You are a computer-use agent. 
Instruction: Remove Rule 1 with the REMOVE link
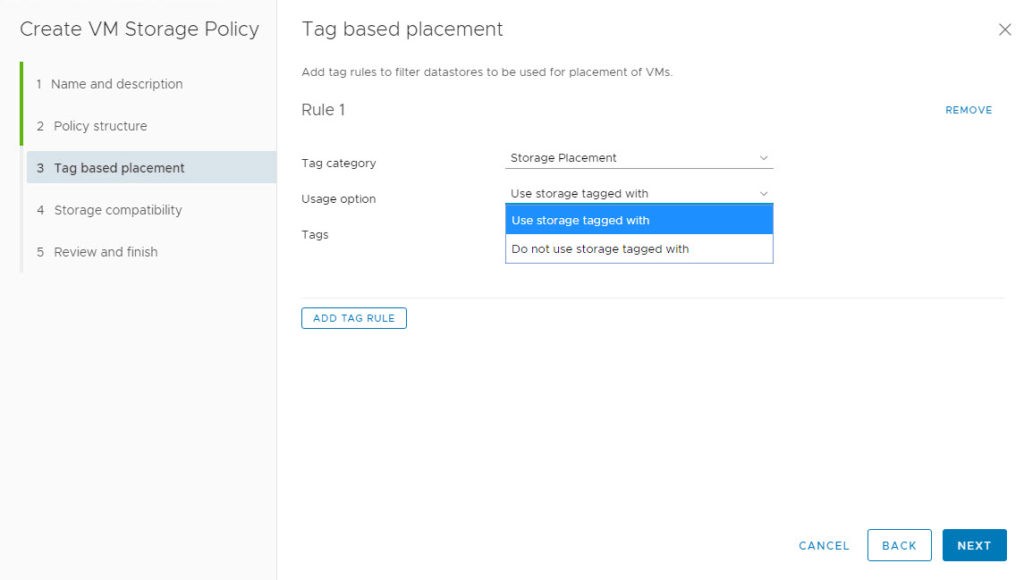click(x=967, y=110)
